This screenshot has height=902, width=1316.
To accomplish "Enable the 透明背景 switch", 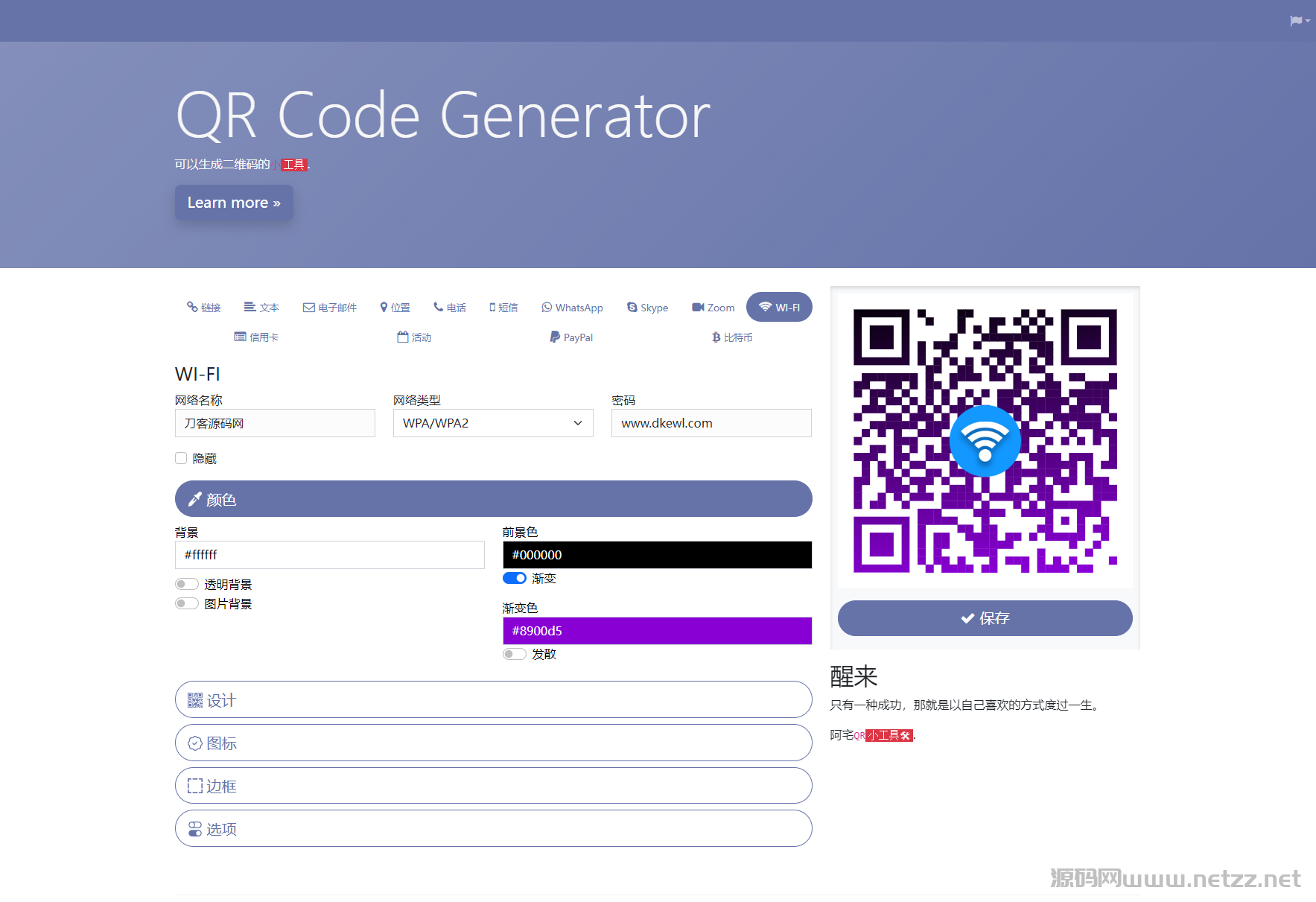I will coord(187,584).
